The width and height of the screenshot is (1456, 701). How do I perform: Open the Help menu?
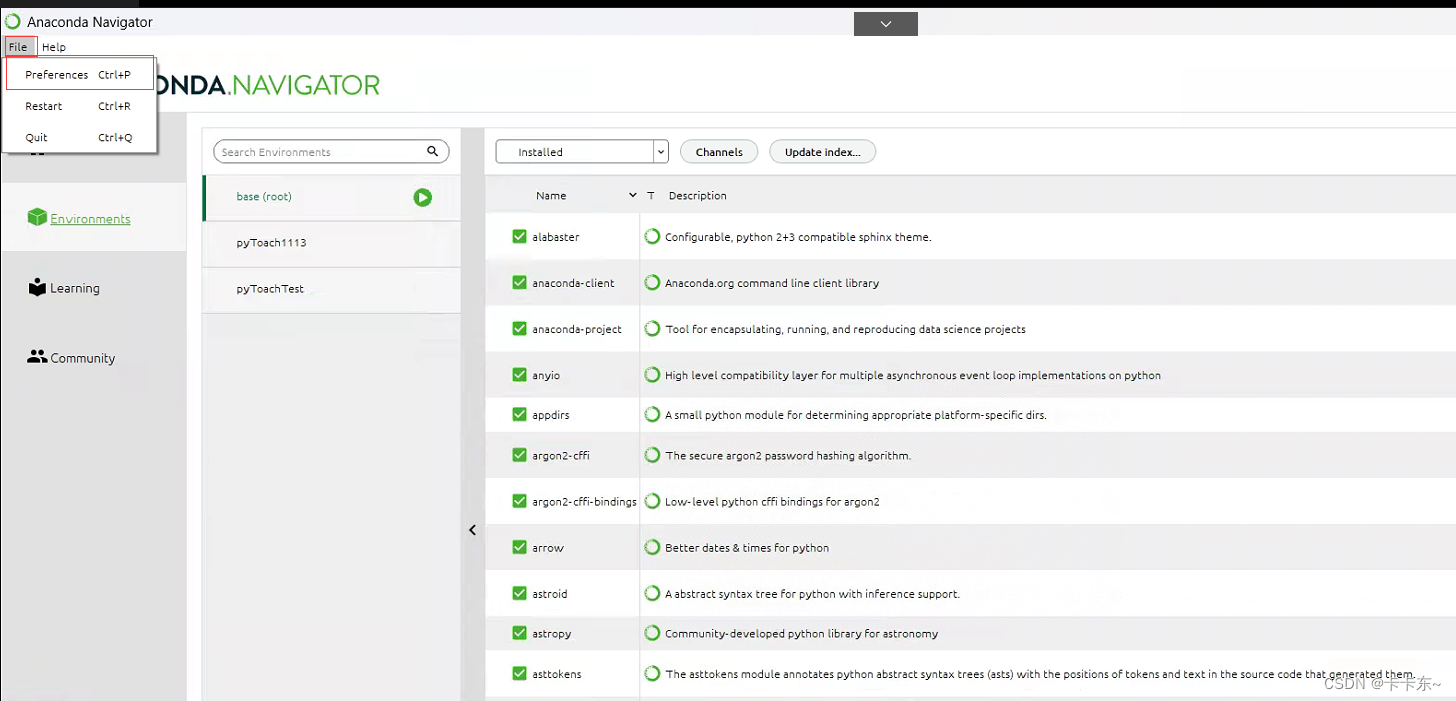point(54,47)
